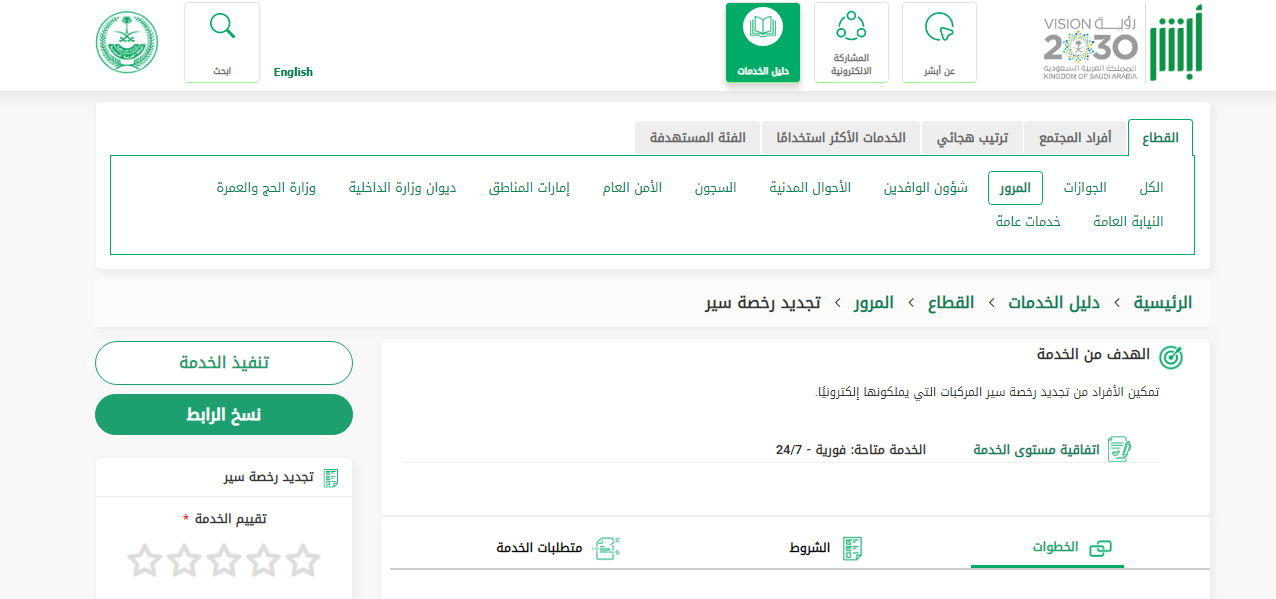Switch language to English
The width and height of the screenshot is (1276, 599).
click(293, 72)
